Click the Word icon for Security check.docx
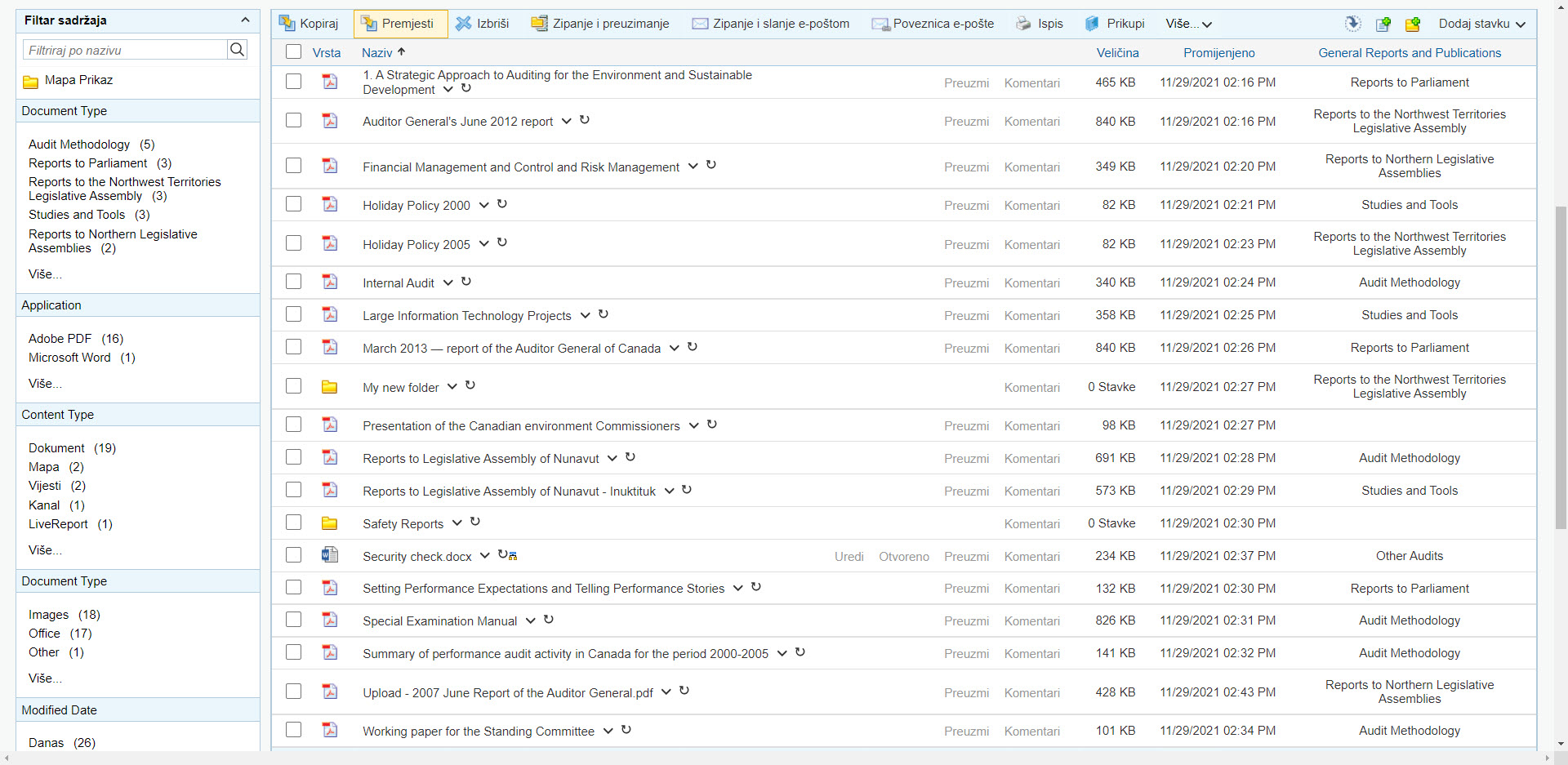This screenshot has height=765, width=1568. point(329,555)
